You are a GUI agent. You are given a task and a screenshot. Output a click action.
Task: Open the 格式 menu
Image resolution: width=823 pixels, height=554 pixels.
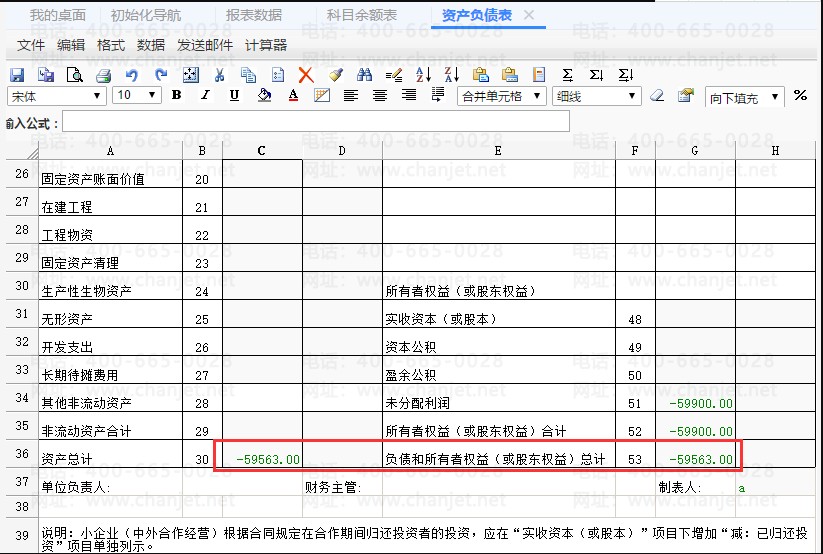point(111,46)
